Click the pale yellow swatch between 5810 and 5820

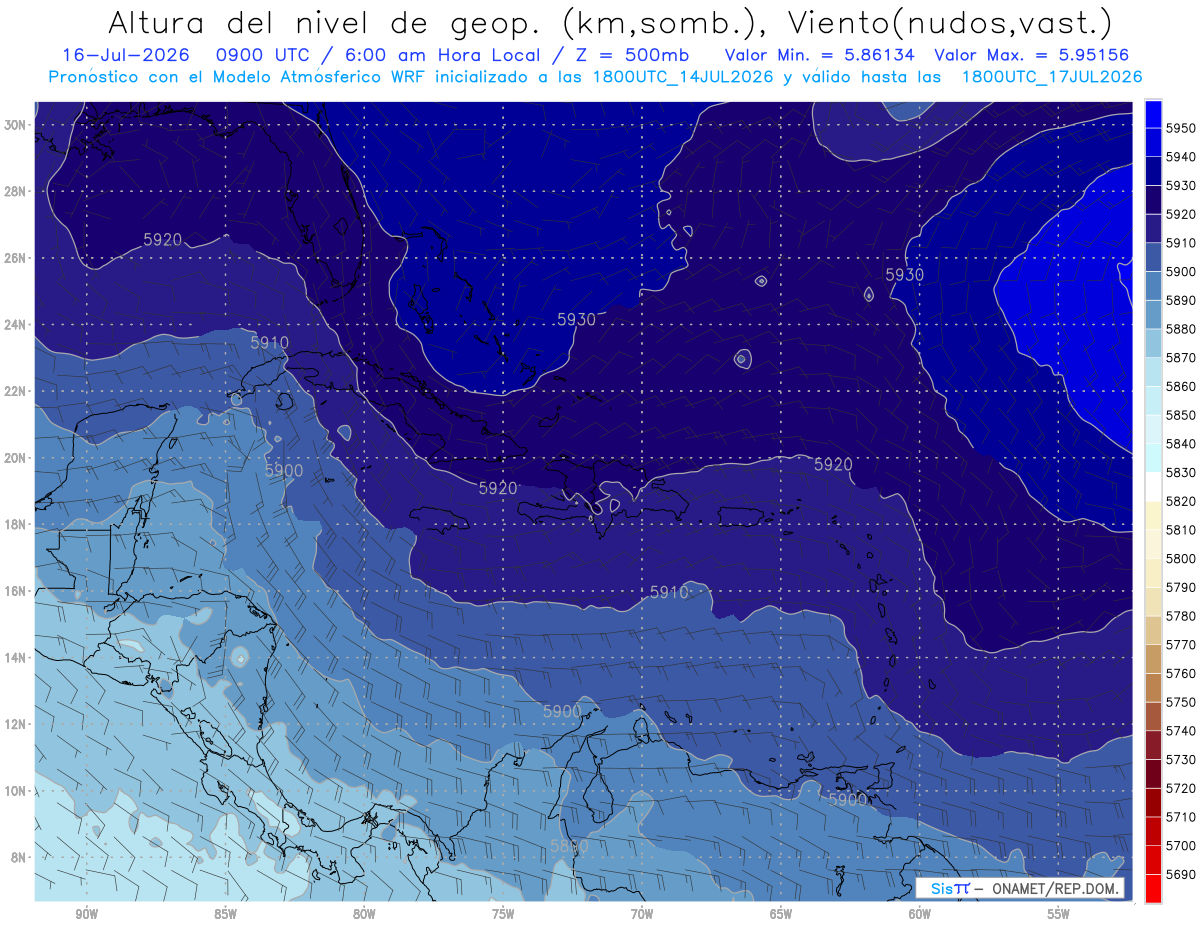tap(1153, 515)
